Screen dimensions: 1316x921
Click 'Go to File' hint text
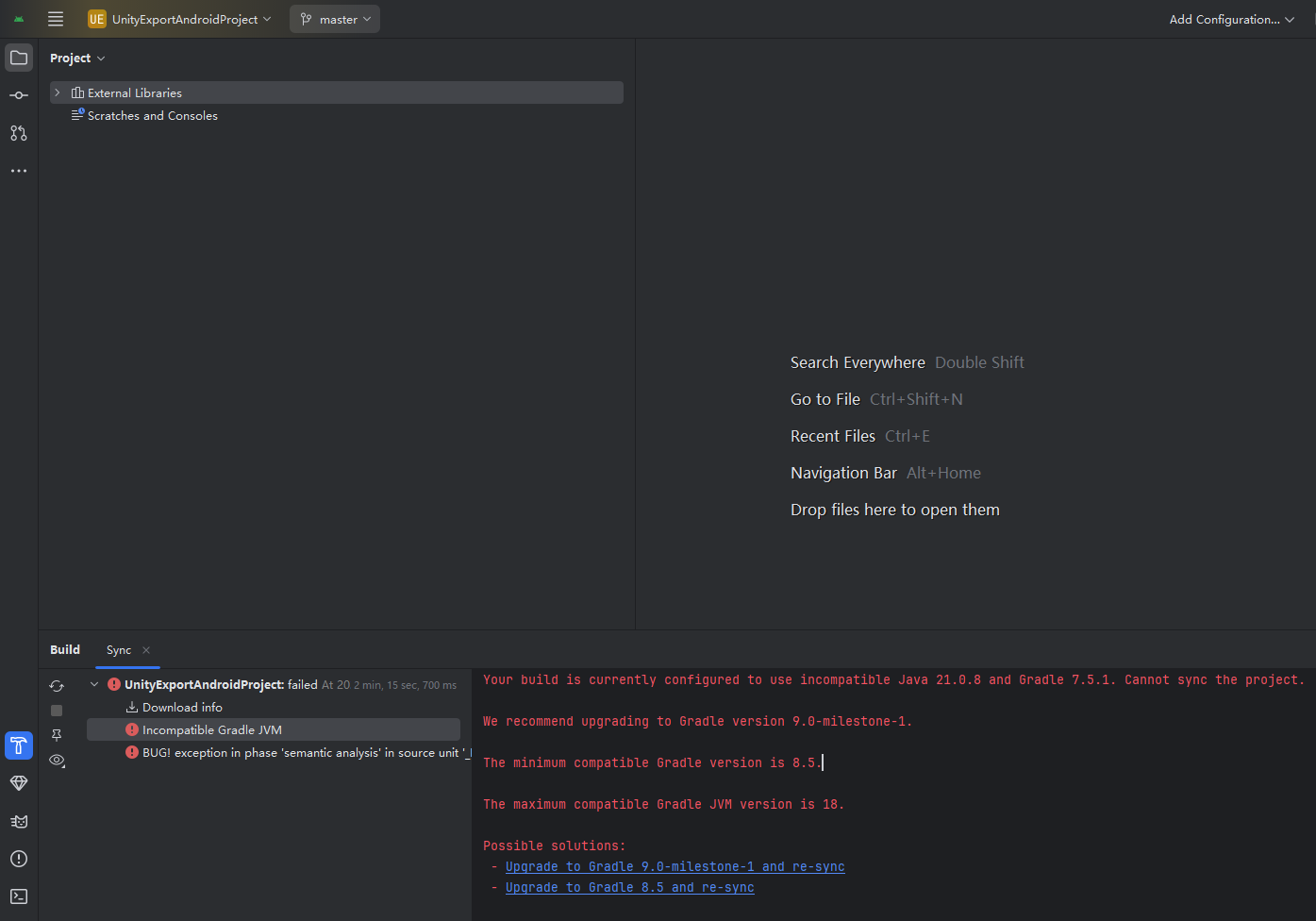click(825, 399)
